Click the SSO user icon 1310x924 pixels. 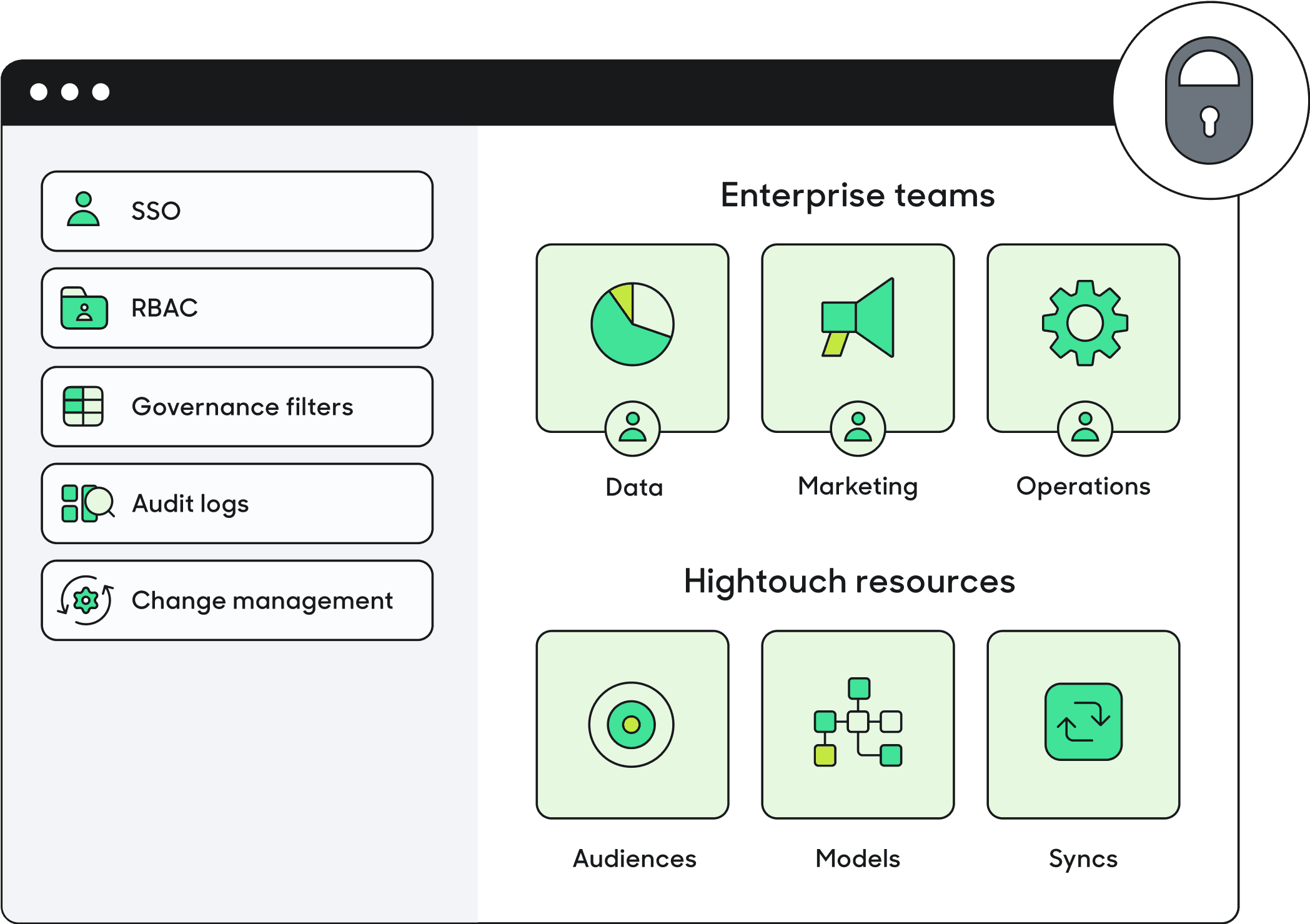[x=83, y=209]
